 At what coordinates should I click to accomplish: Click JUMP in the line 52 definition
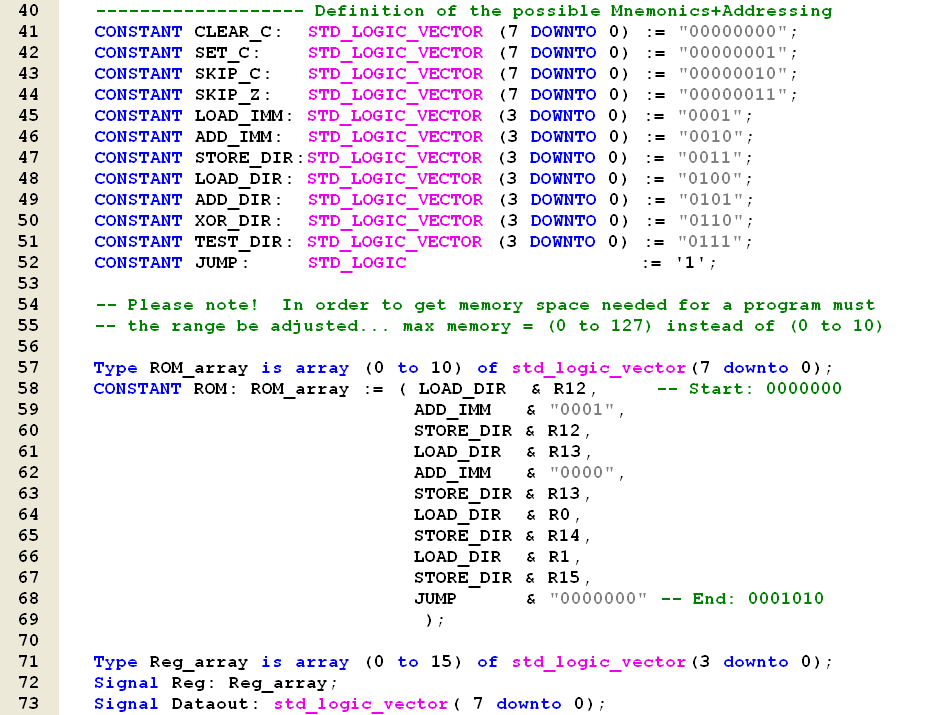pos(217,262)
